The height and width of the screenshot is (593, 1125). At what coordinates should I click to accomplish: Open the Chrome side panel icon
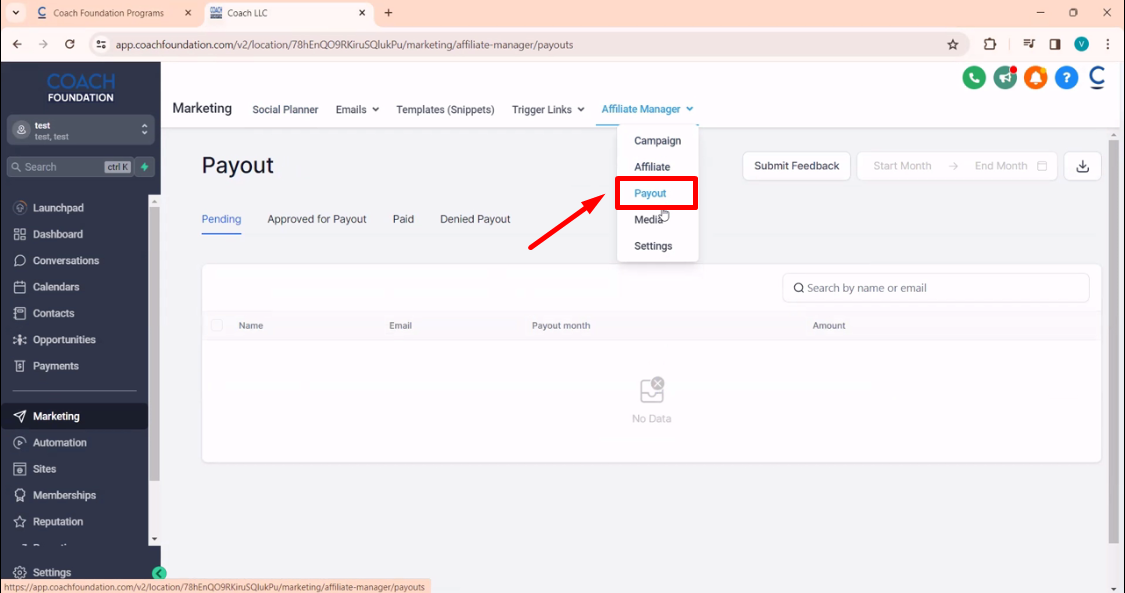(x=1055, y=44)
